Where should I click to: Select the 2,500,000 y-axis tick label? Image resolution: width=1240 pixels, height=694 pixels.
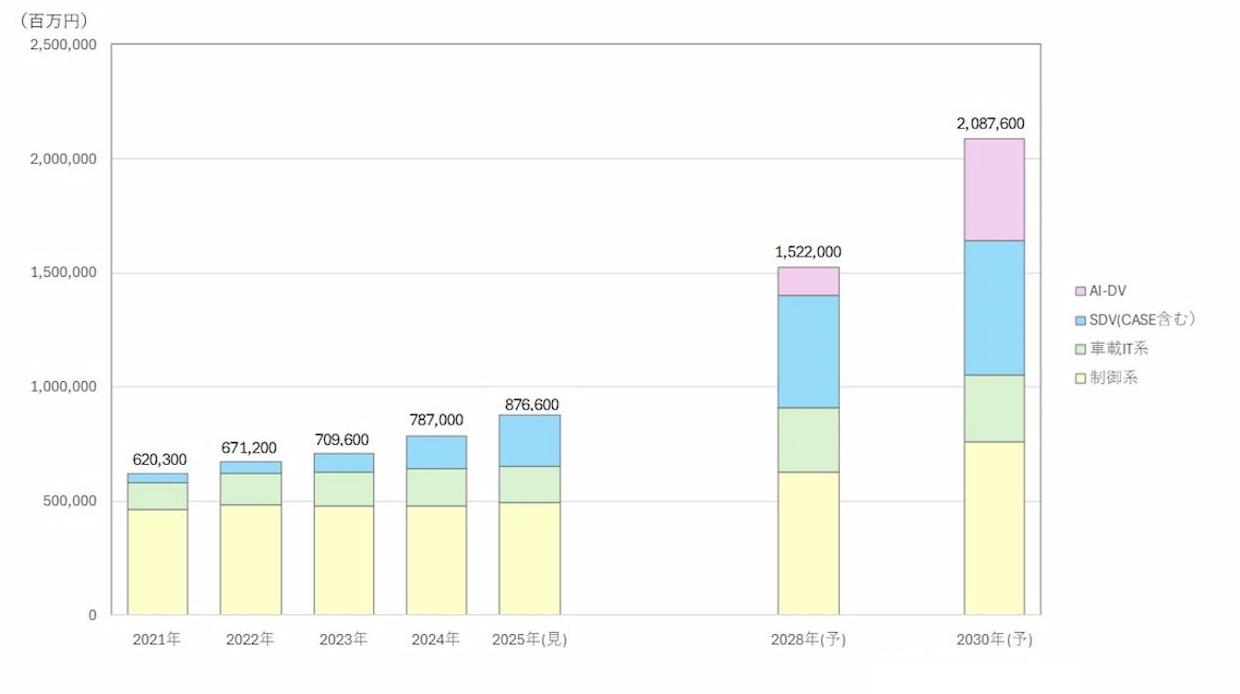tap(63, 45)
